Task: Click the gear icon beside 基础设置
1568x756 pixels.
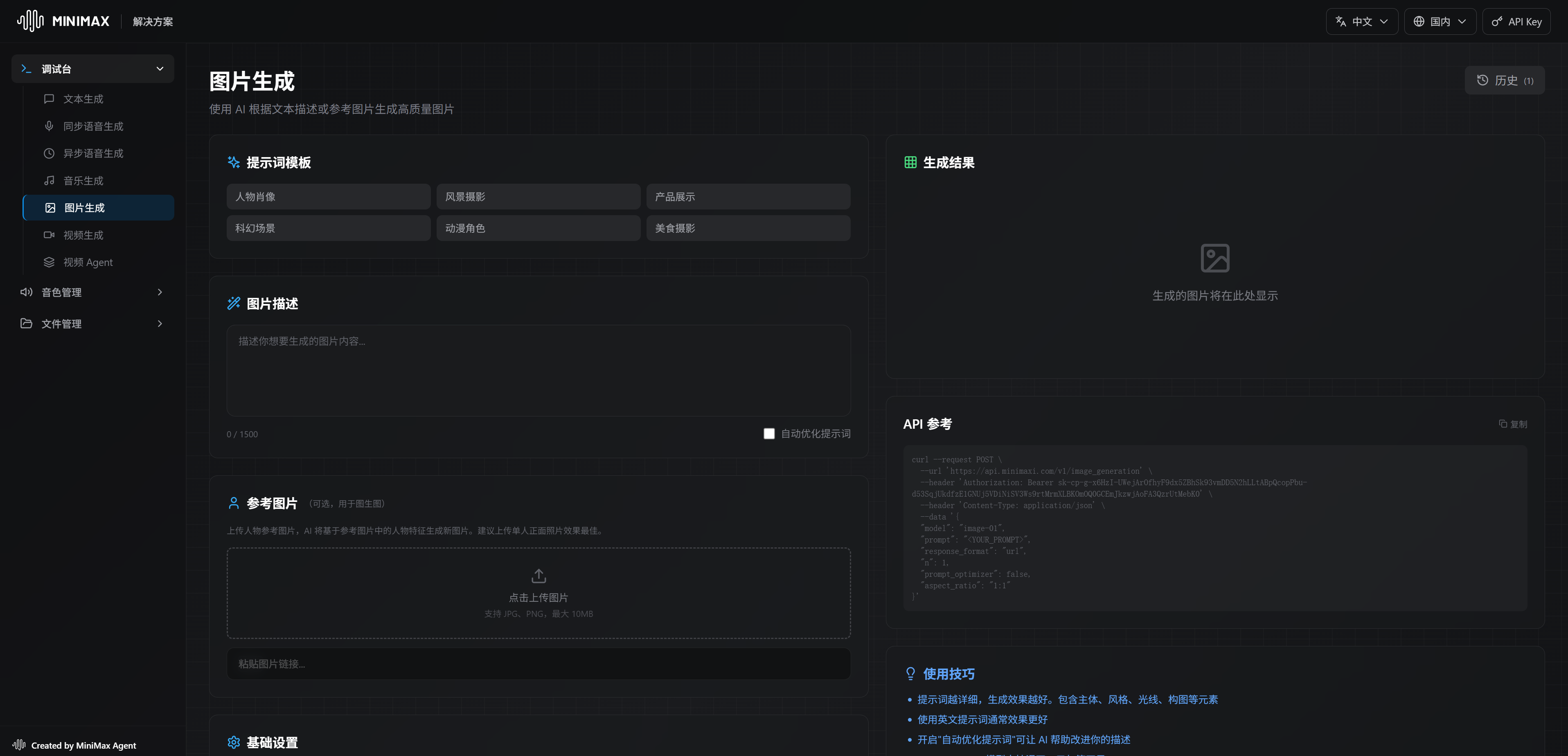Action: 234,742
